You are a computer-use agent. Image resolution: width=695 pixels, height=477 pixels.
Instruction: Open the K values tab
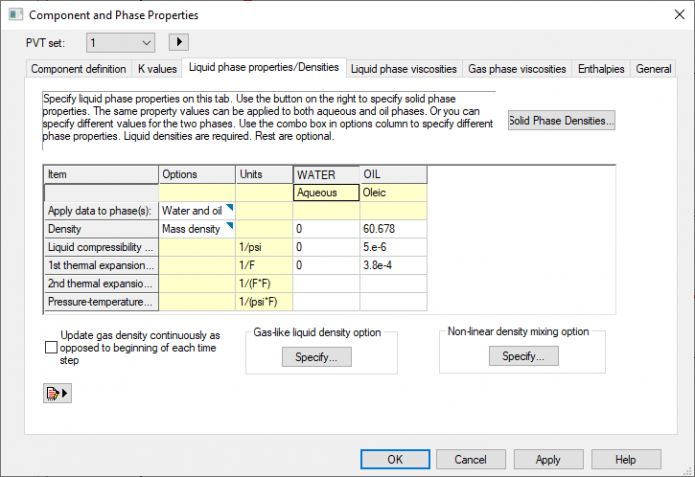pyautogui.click(x=157, y=69)
